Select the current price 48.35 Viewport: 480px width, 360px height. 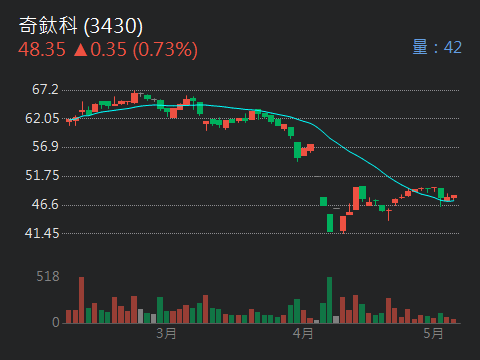pos(42,50)
